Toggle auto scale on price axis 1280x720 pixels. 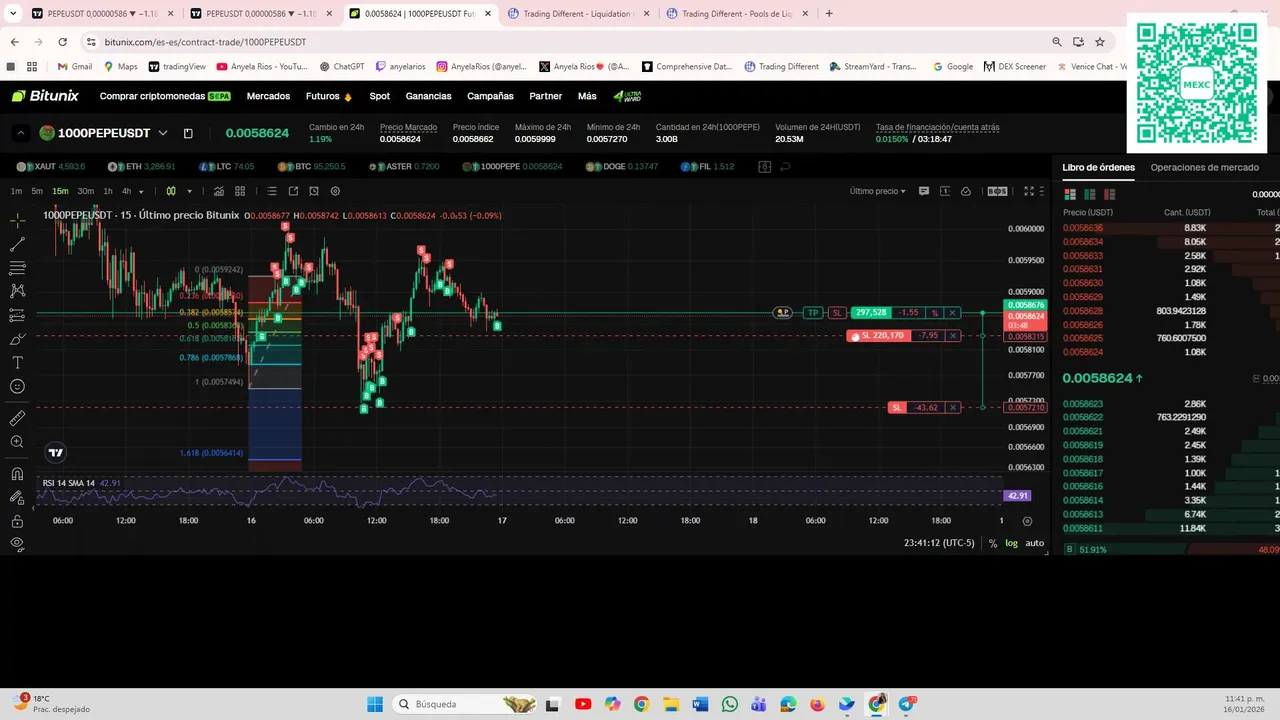(1035, 543)
